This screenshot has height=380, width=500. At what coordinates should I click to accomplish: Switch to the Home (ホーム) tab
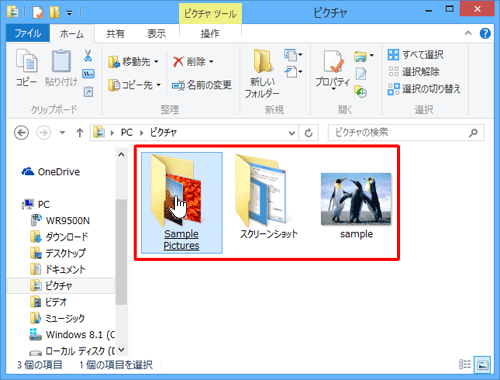(72, 34)
